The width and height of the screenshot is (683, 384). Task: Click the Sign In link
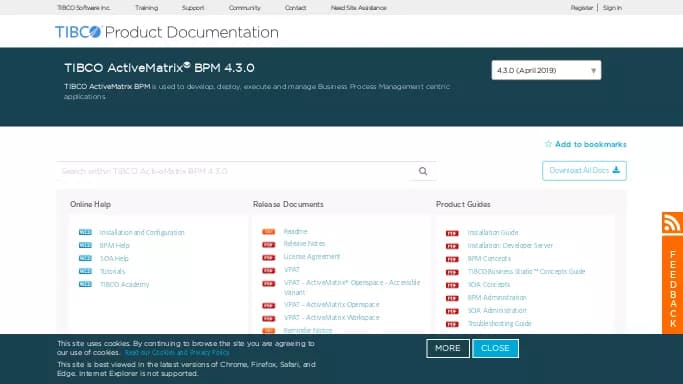(612, 8)
